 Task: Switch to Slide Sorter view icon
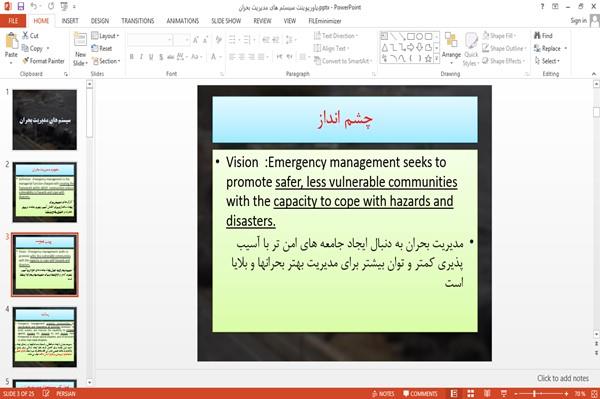click(x=471, y=394)
